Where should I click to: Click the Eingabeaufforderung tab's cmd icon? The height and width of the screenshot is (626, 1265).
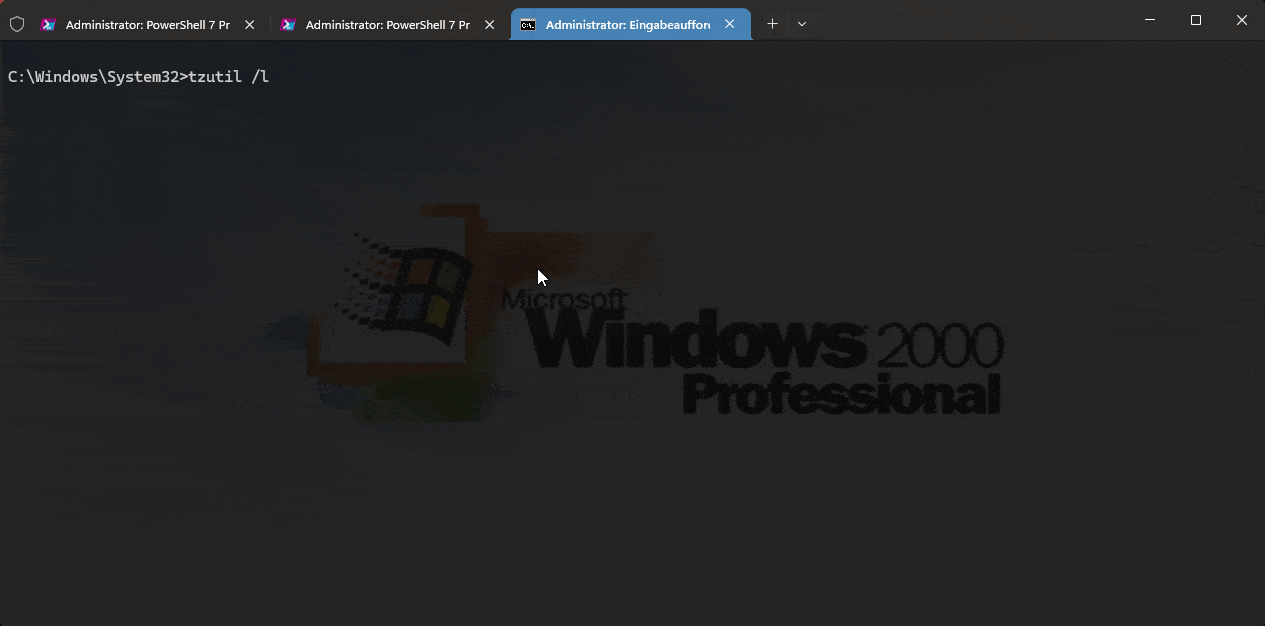[x=528, y=25]
